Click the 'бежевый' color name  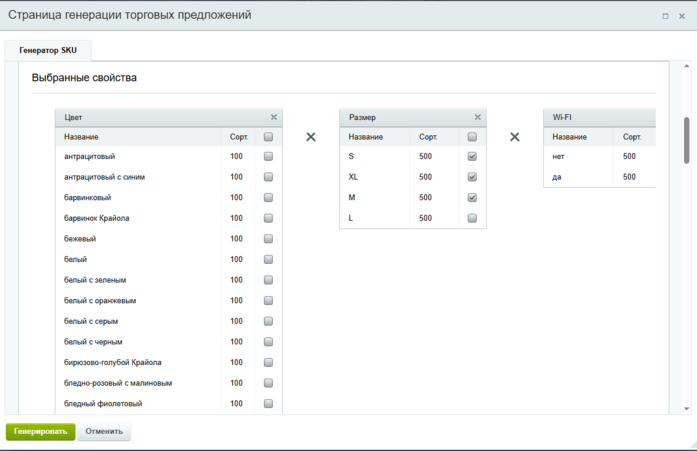80,239
